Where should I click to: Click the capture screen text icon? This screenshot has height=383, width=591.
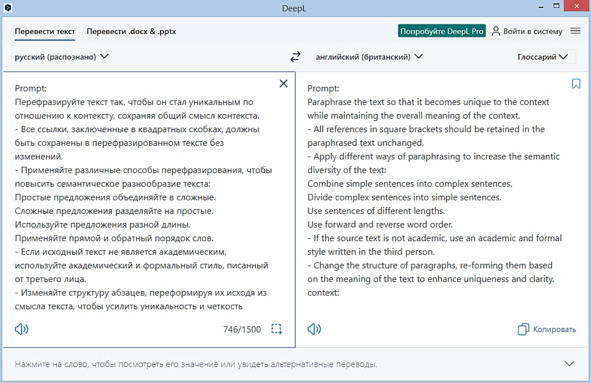(x=276, y=329)
